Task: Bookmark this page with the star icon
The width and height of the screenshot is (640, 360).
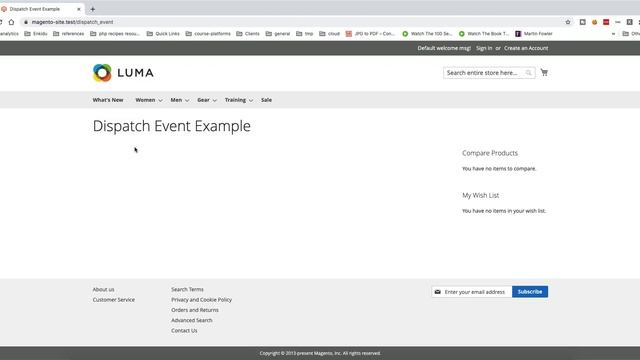Action: [x=568, y=22]
